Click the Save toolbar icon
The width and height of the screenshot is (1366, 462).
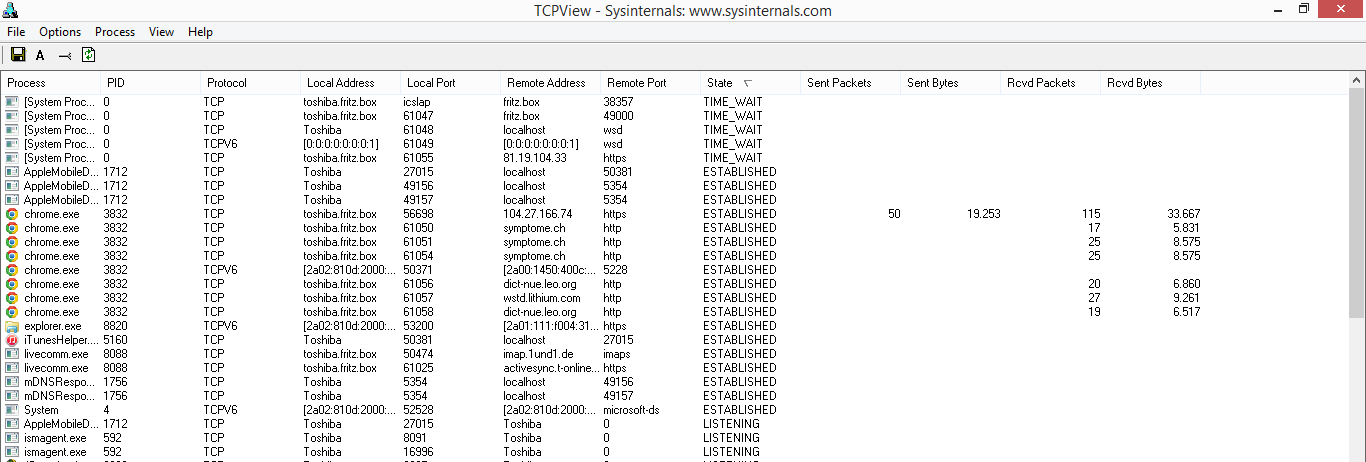click(x=18, y=56)
